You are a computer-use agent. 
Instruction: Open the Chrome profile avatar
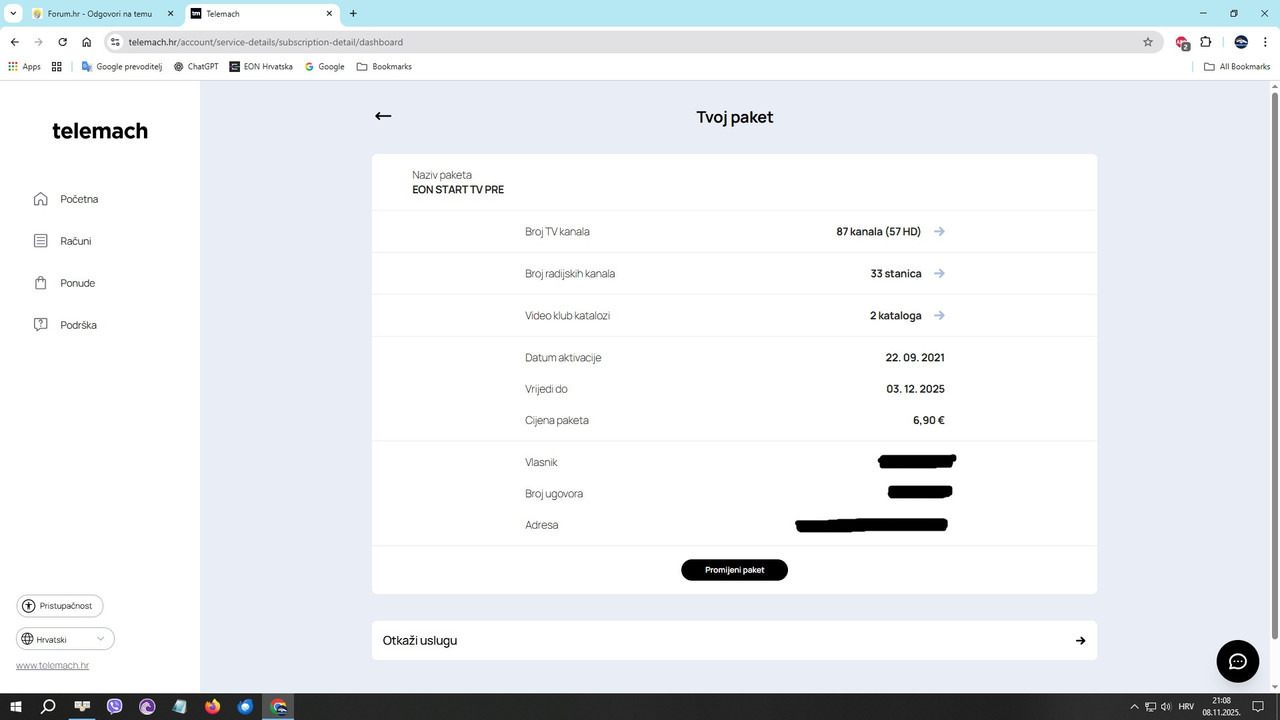[x=1241, y=42]
